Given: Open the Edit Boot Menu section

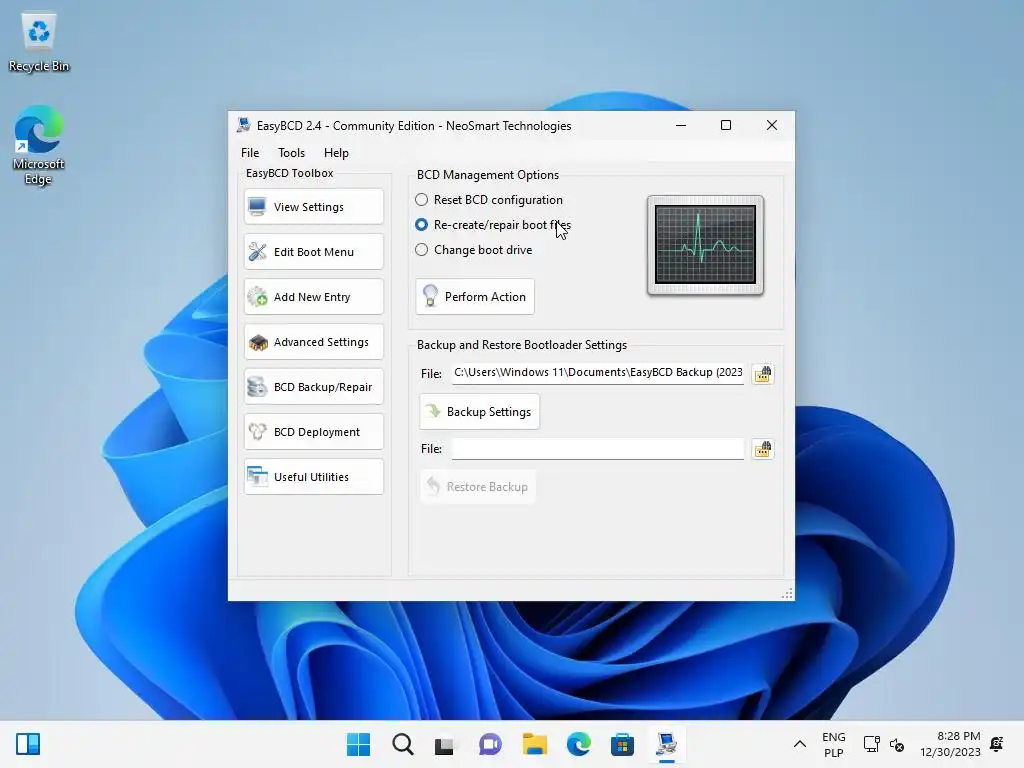Looking at the screenshot, I should [313, 252].
